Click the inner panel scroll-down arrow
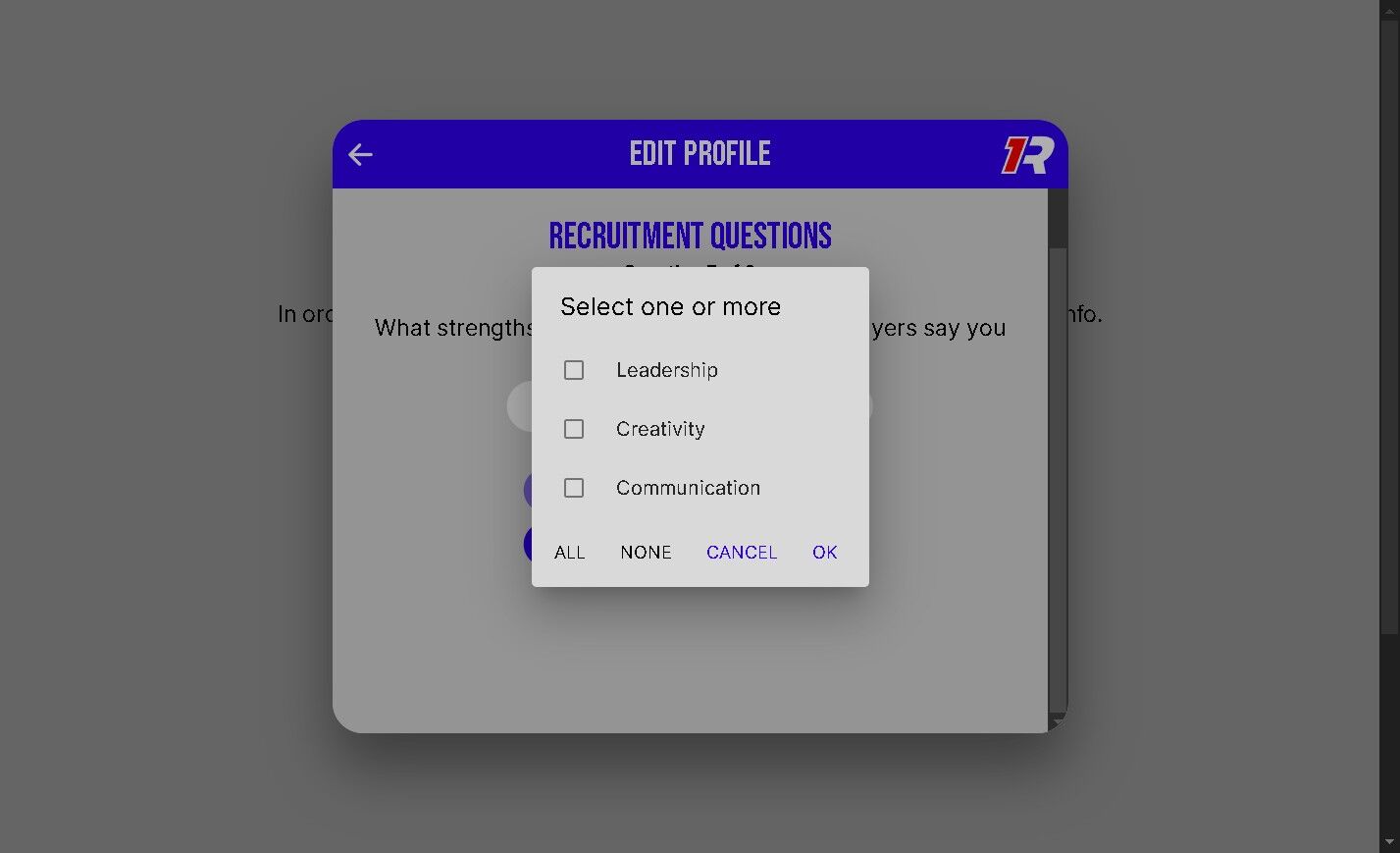 coord(1057,722)
